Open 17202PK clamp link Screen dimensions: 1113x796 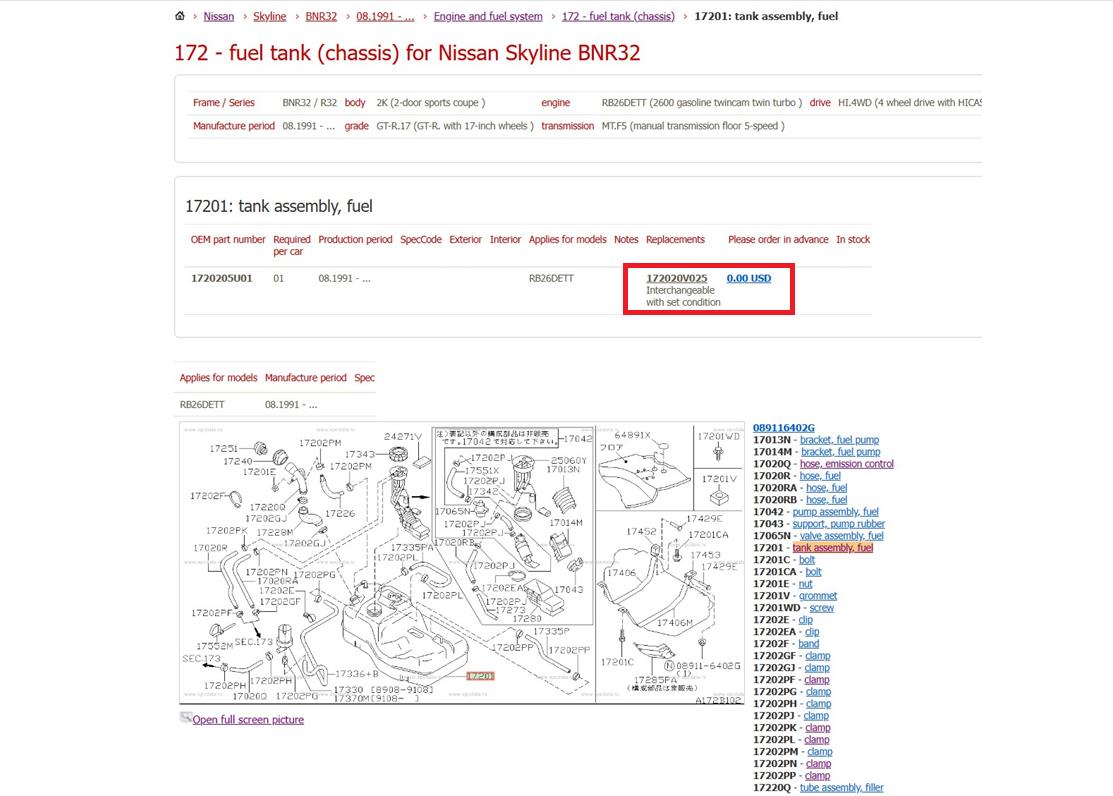click(x=818, y=728)
